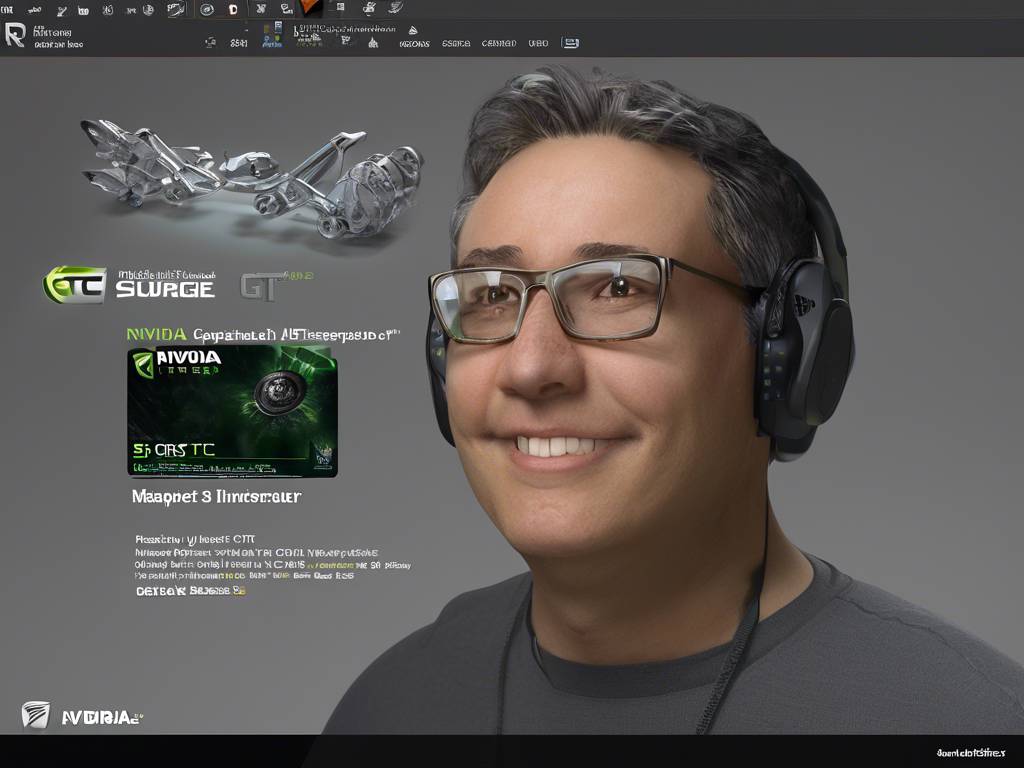Open the green NVIDIA product card thumbnail
This screenshot has width=1024, height=768.
232,411
